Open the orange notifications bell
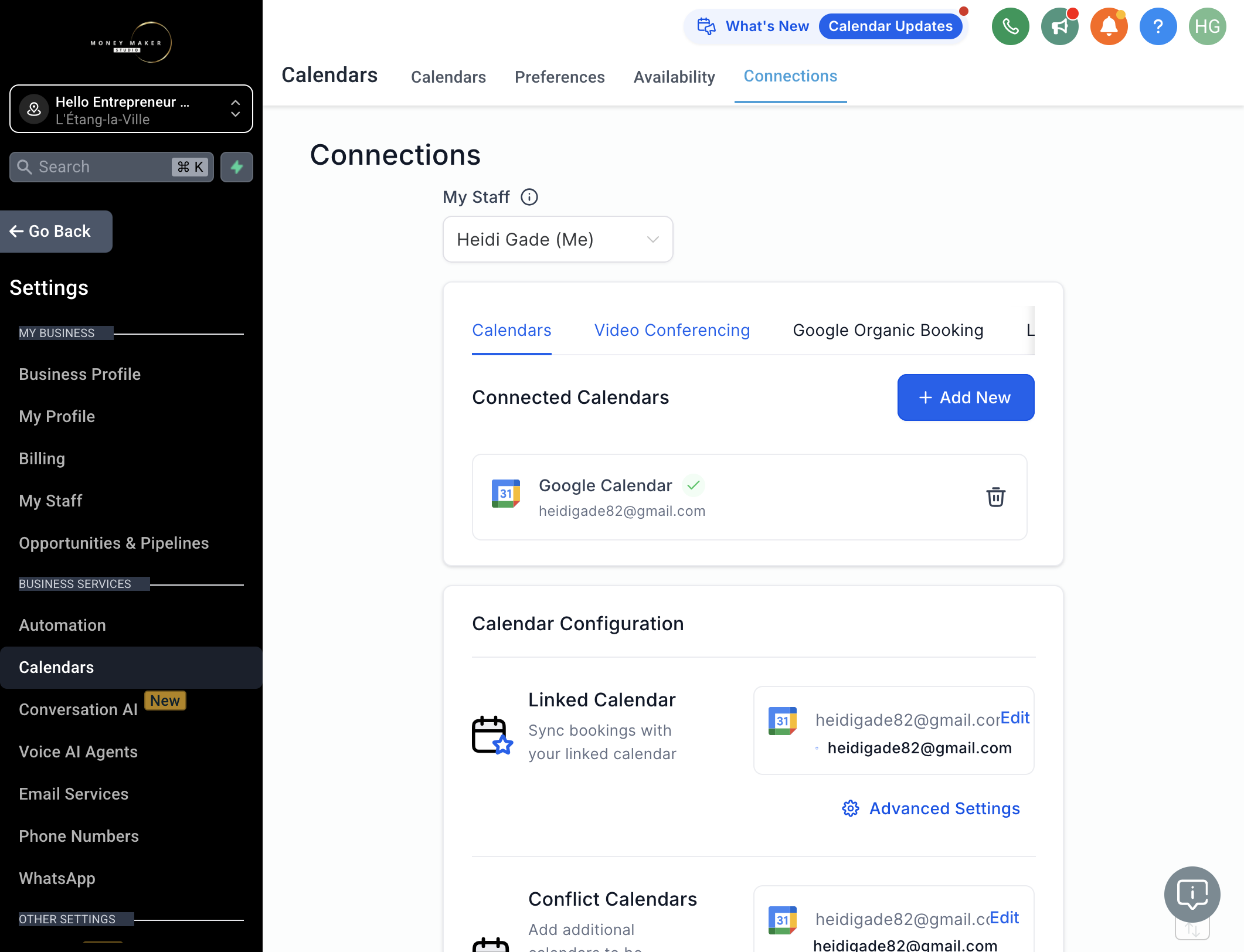 point(1109,26)
